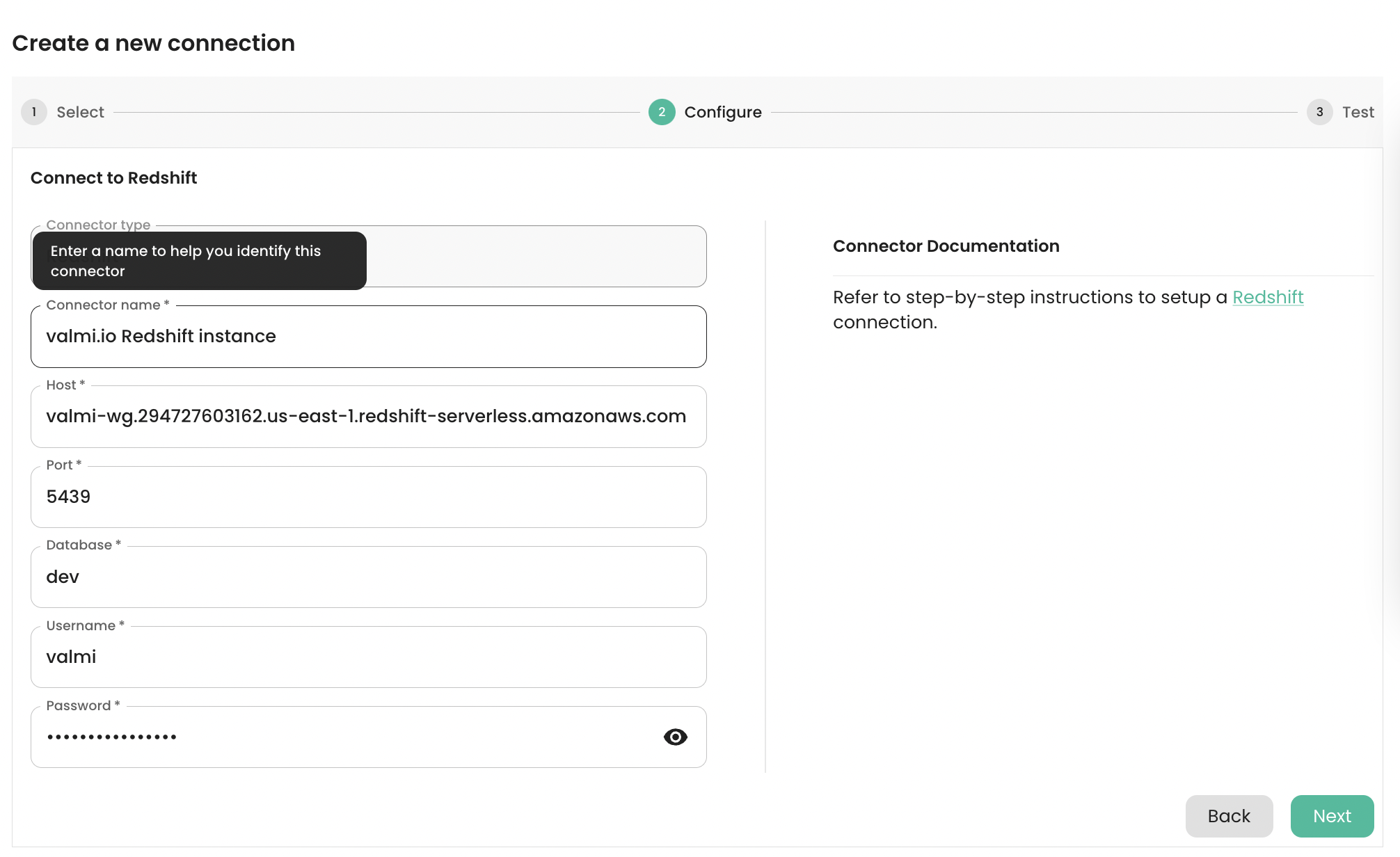Click the step 3 Test circle indicator

click(x=1319, y=111)
